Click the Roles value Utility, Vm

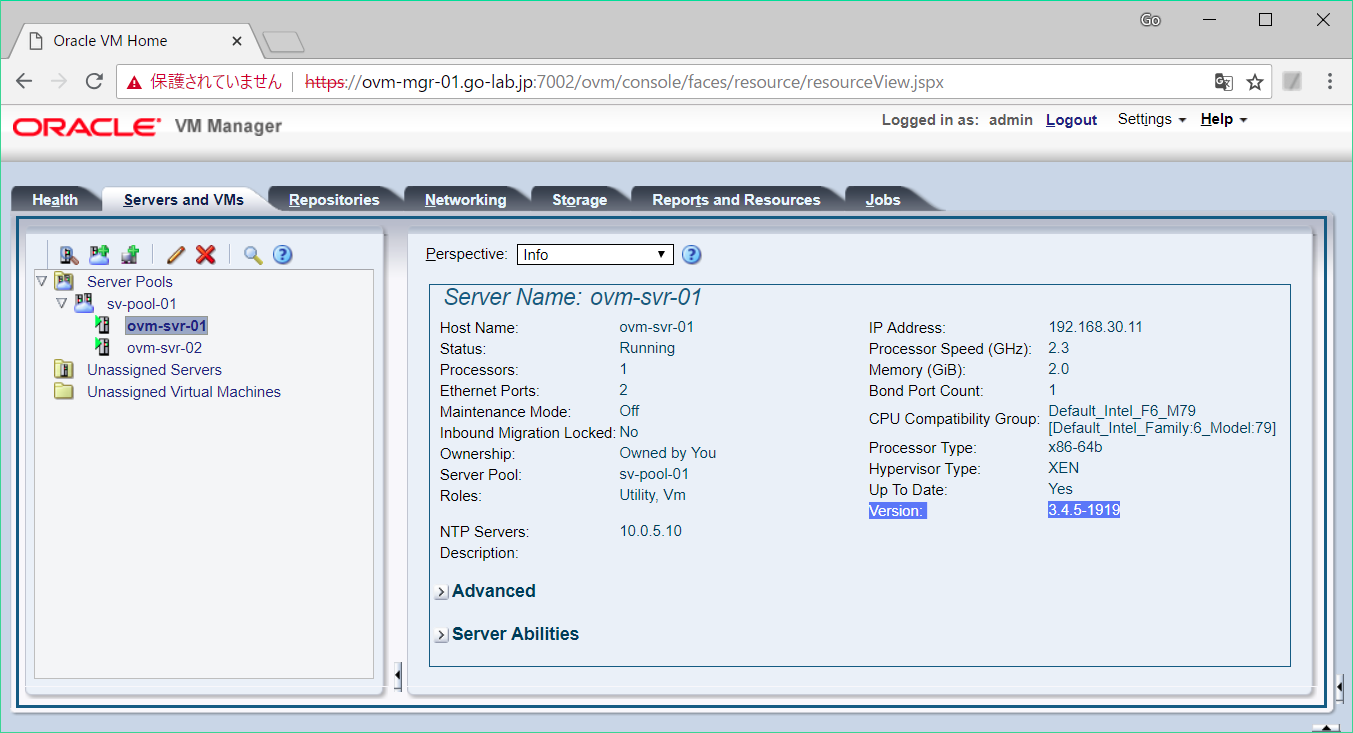653,495
